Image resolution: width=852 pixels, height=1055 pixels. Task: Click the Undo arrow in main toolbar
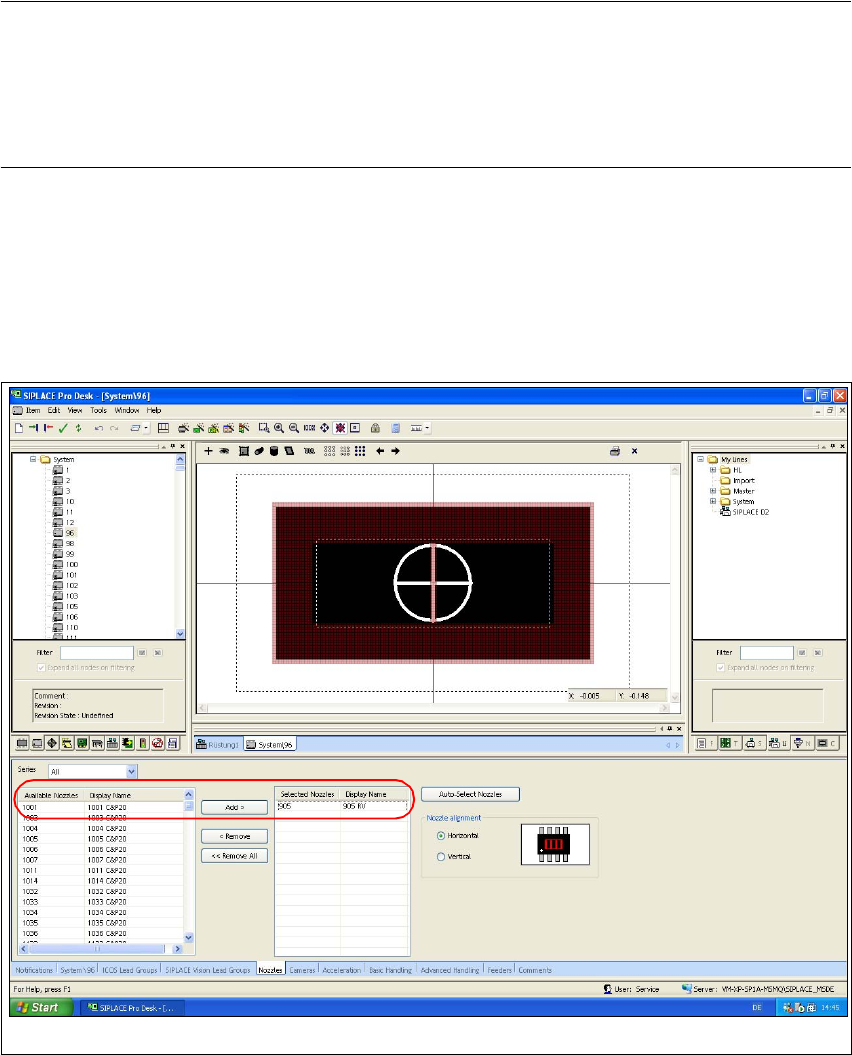pos(98,428)
